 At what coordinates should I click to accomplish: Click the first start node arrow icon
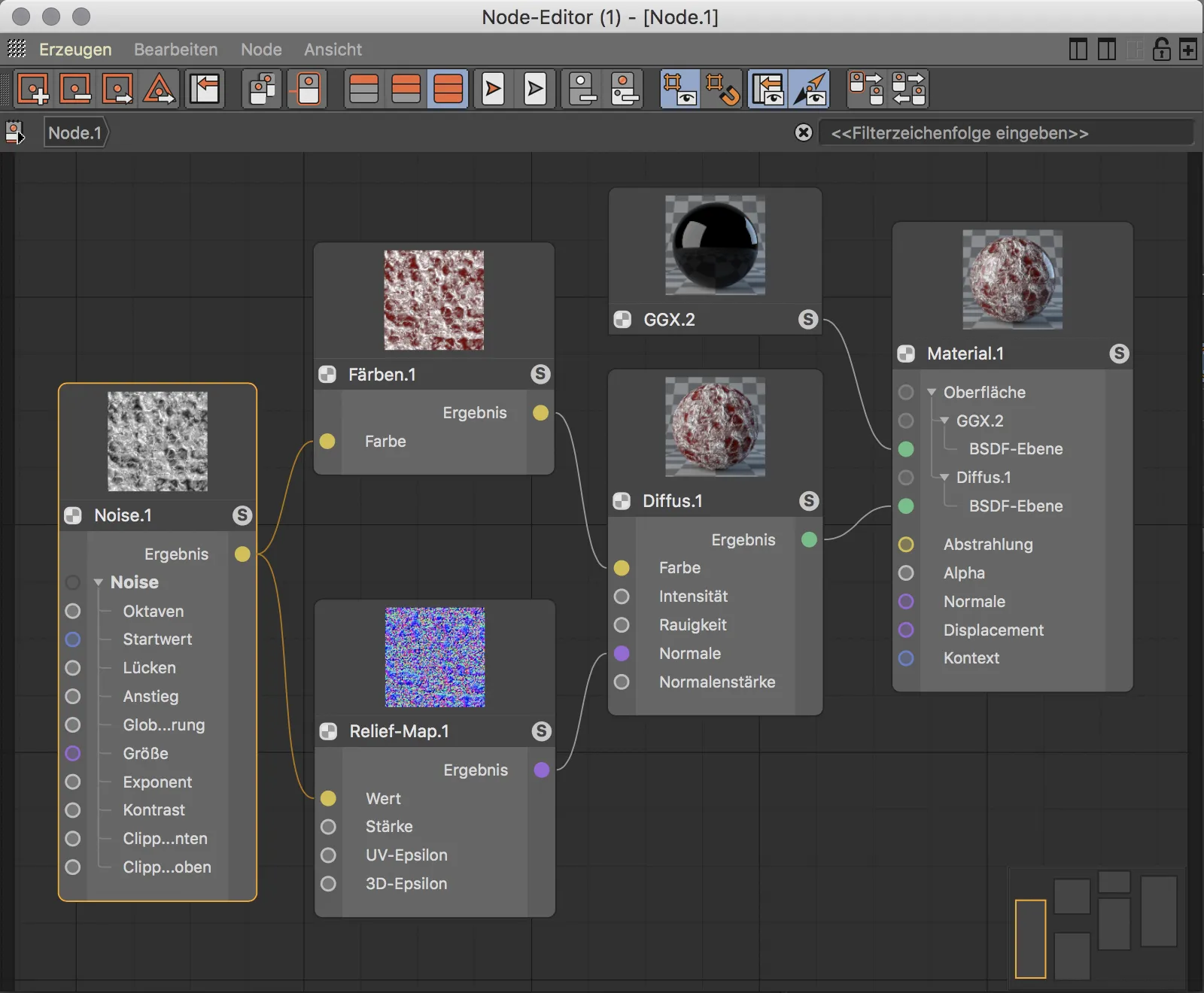(x=493, y=89)
